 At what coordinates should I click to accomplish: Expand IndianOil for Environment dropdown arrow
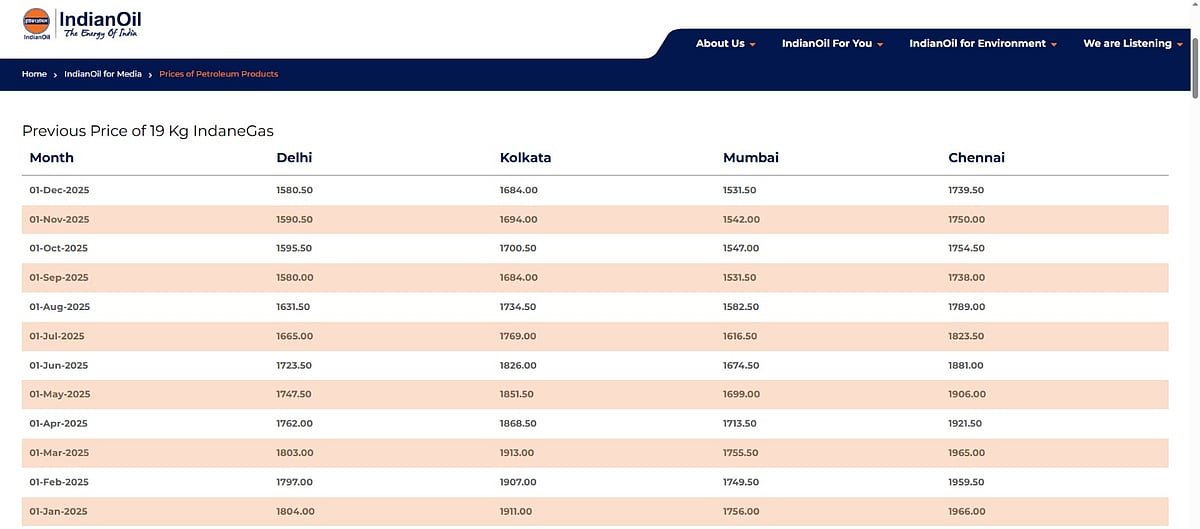(x=1054, y=44)
